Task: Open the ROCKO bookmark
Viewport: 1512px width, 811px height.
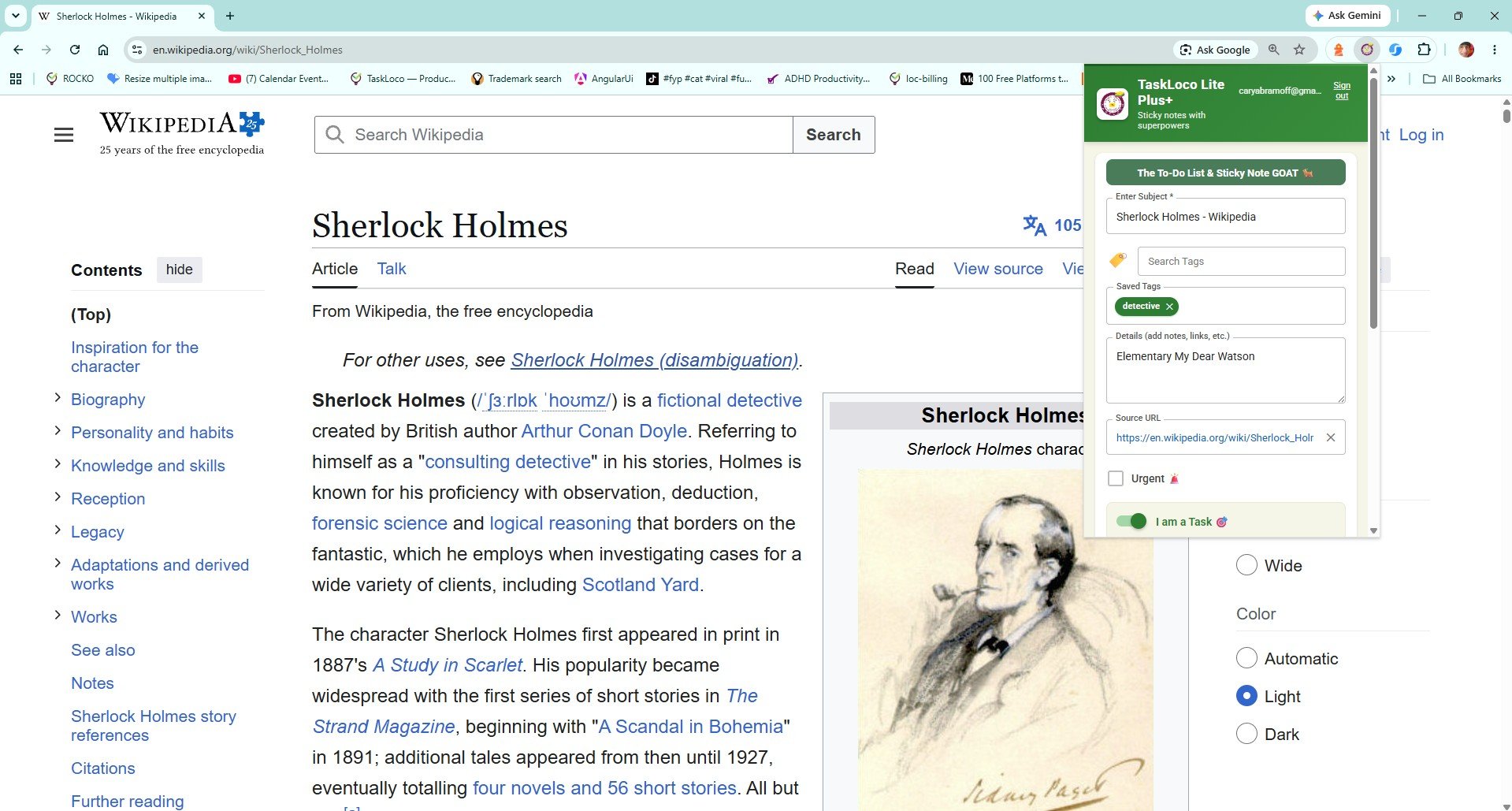Action: pos(70,79)
